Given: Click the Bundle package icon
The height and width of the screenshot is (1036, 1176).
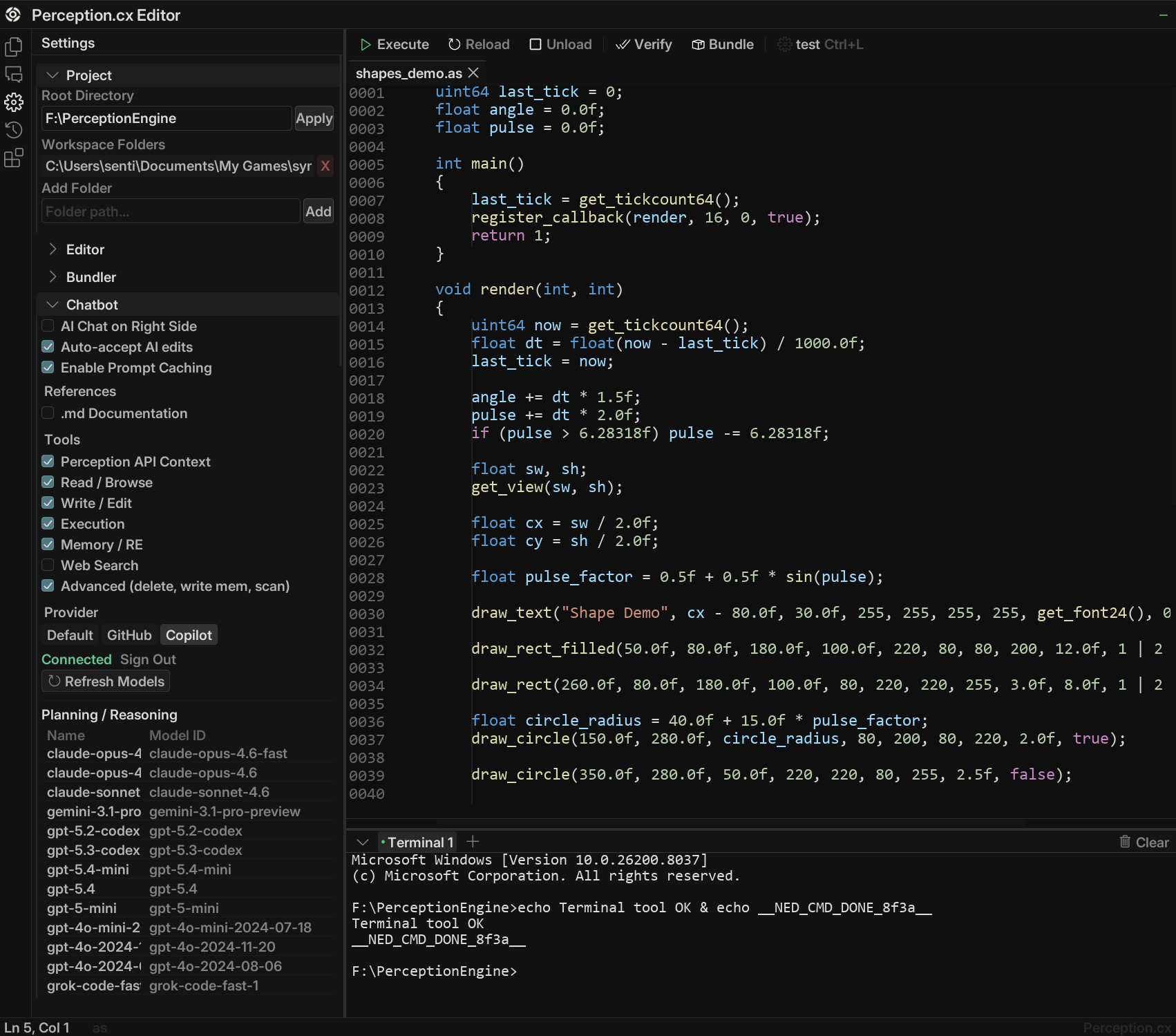Looking at the screenshot, I should click(x=698, y=45).
